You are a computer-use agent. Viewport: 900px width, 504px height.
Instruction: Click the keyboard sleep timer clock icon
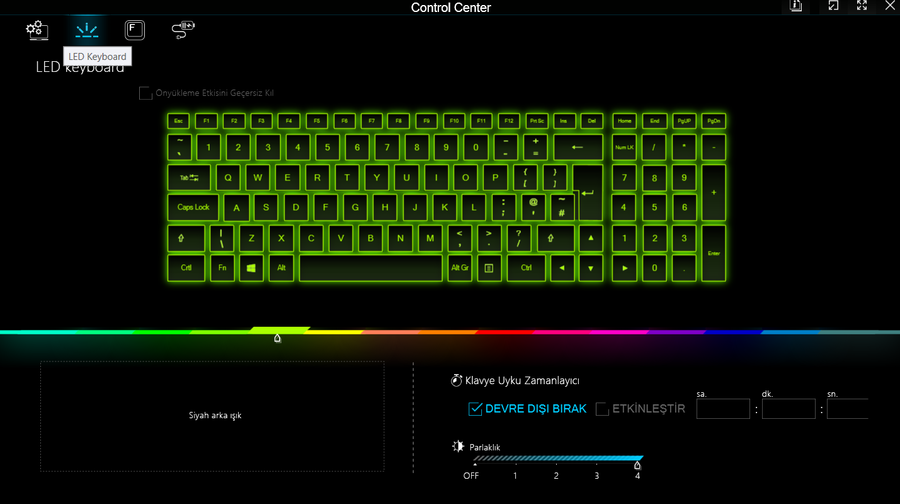tap(456, 380)
